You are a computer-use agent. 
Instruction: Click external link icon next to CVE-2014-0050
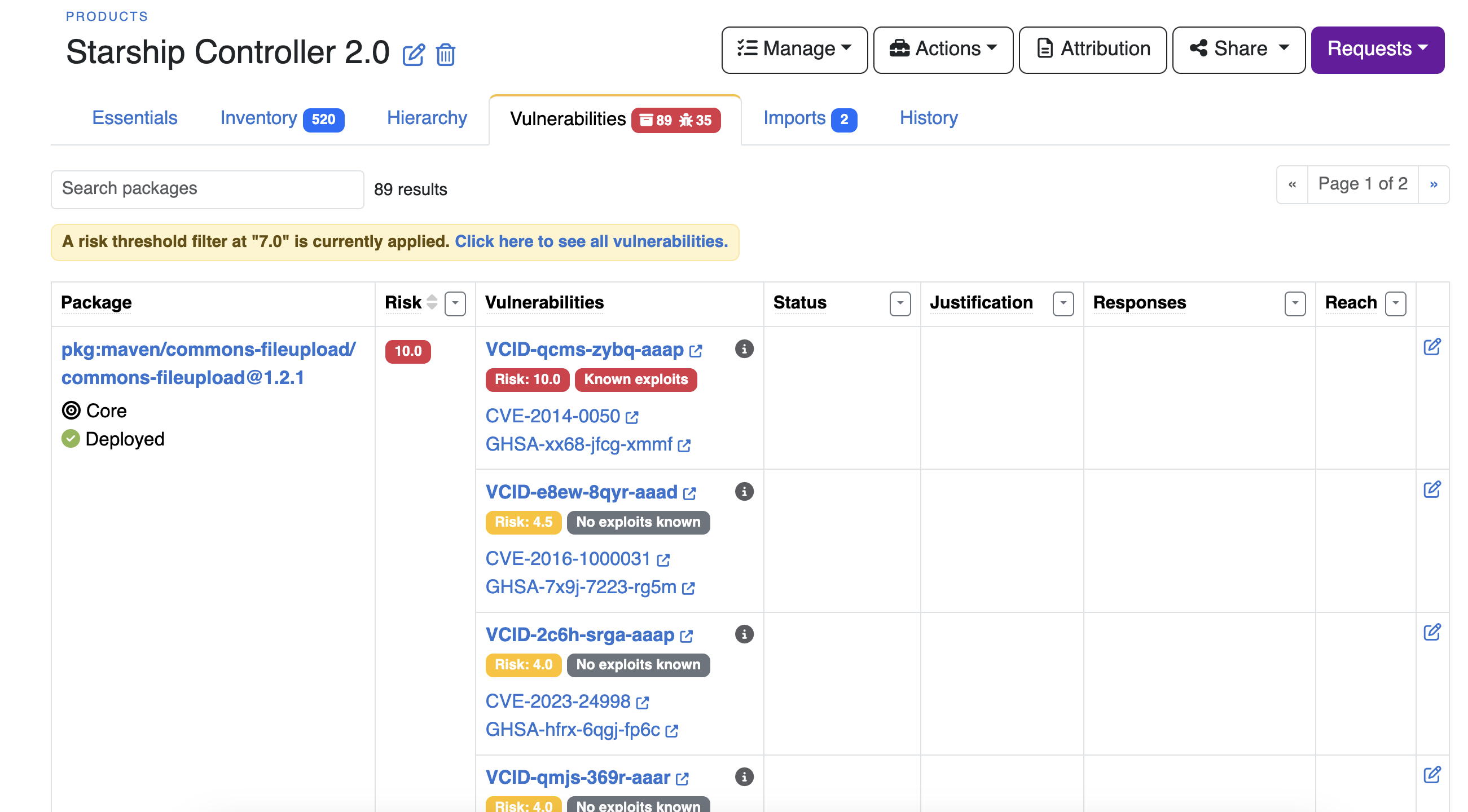pyautogui.click(x=631, y=417)
